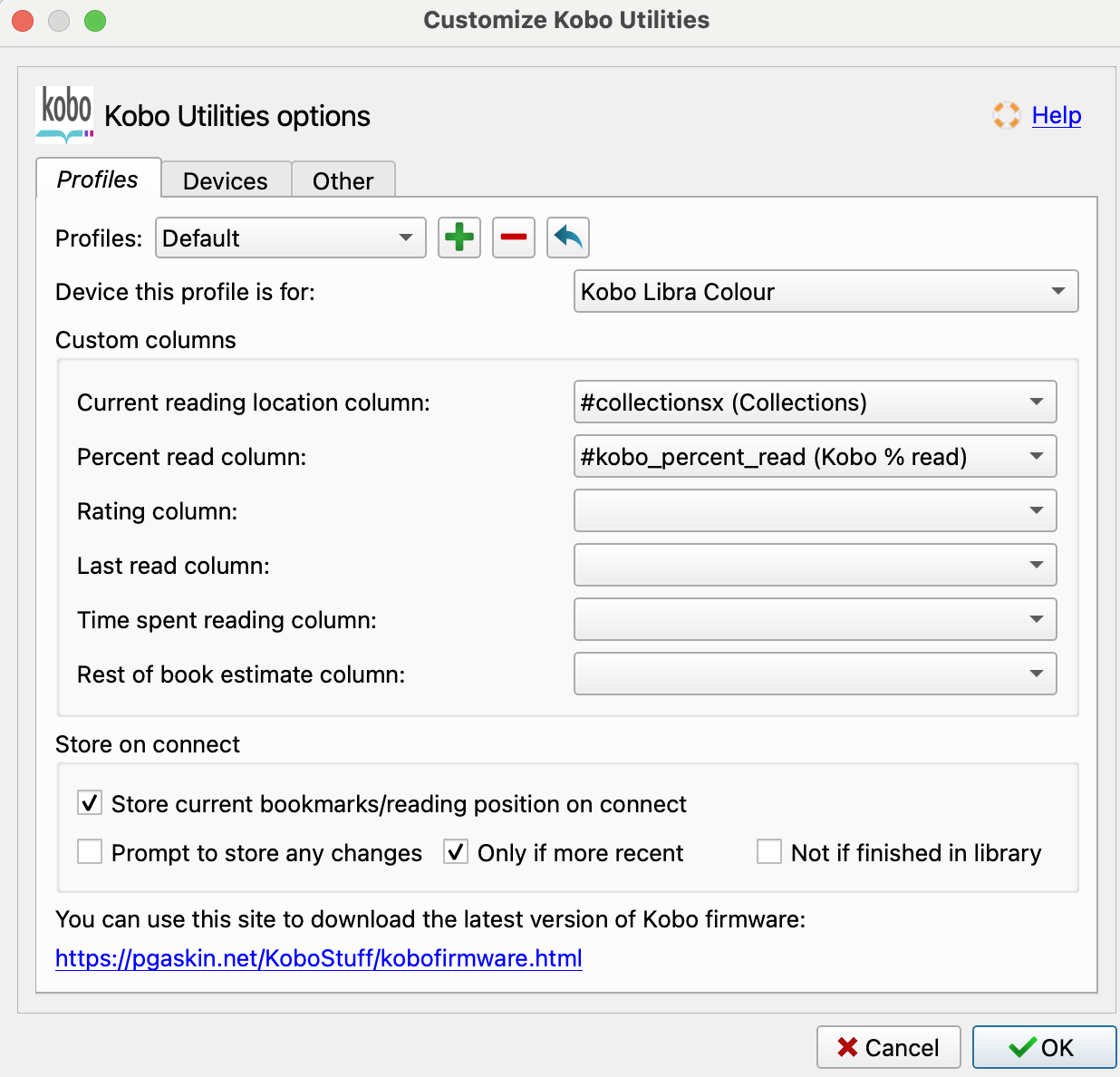Click the green plus add profile icon
1120x1077 pixels.
click(459, 238)
